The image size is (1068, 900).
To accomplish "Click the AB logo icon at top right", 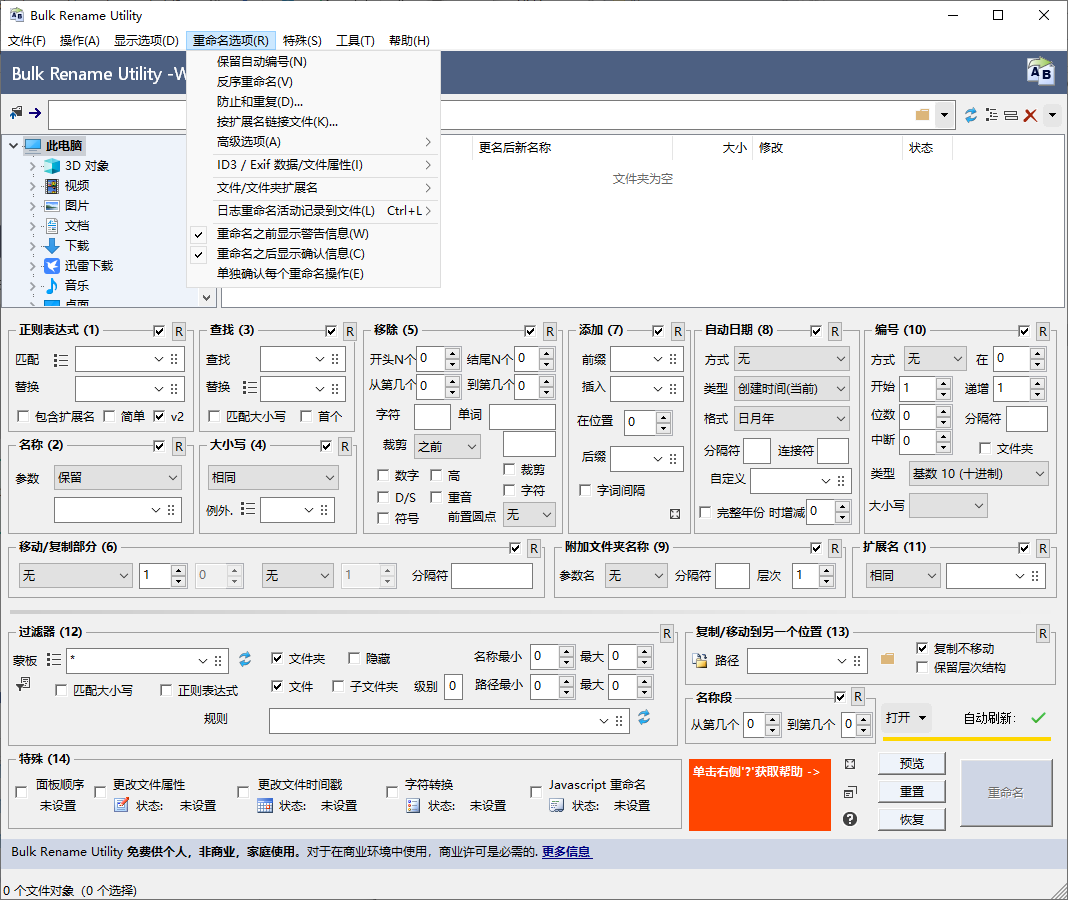I will 1040,70.
